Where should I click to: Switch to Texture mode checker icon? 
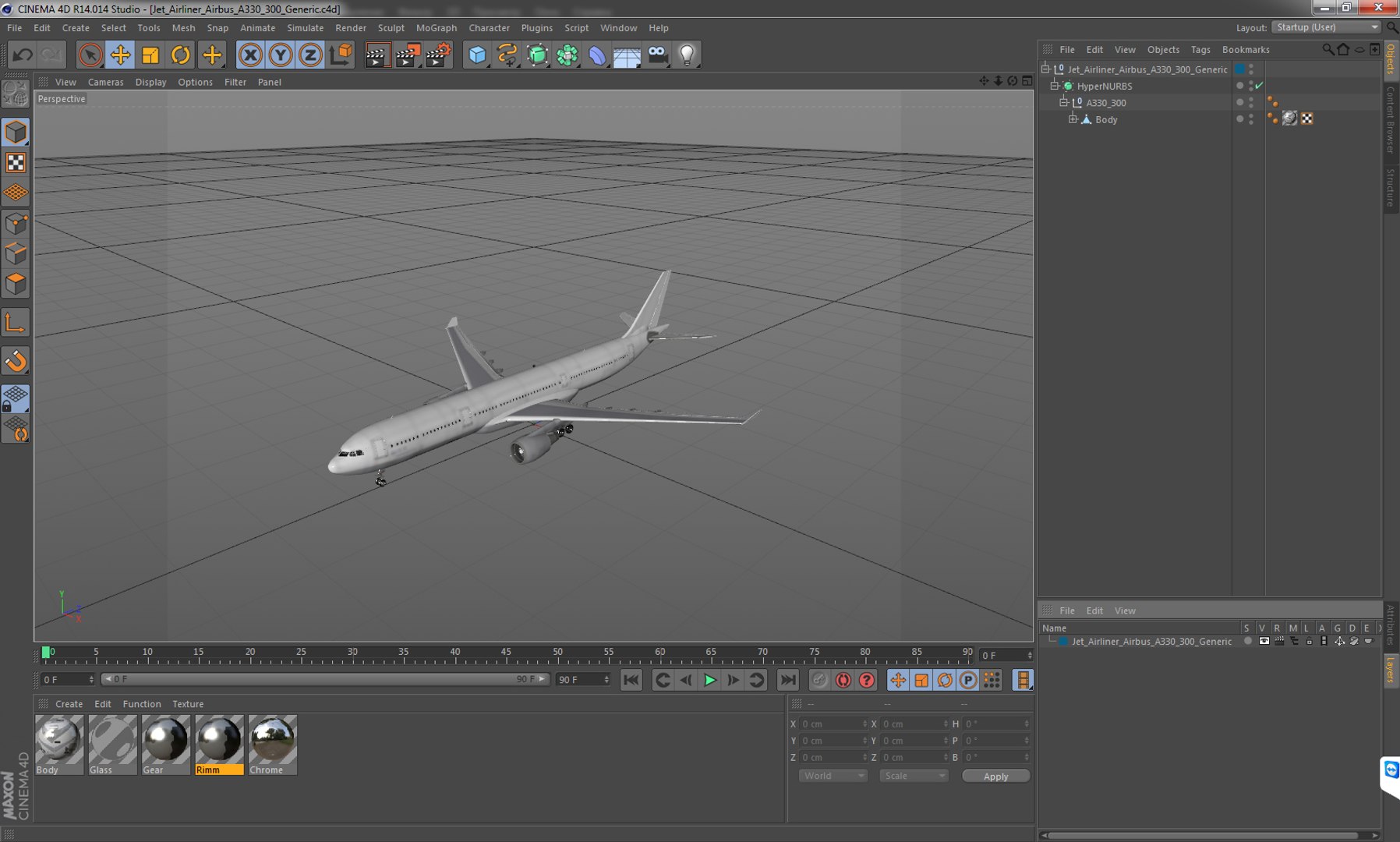[16, 162]
